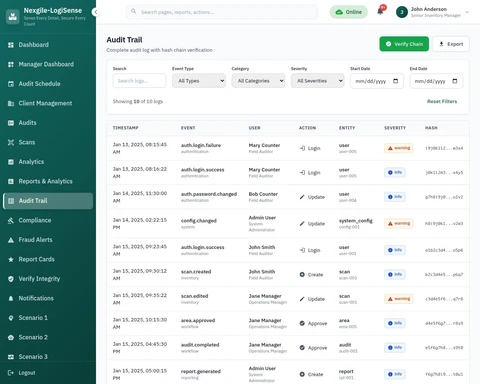Click the Scenario 2 icon
Image resolution: width=480 pixels, height=384 pixels.
tap(11, 337)
